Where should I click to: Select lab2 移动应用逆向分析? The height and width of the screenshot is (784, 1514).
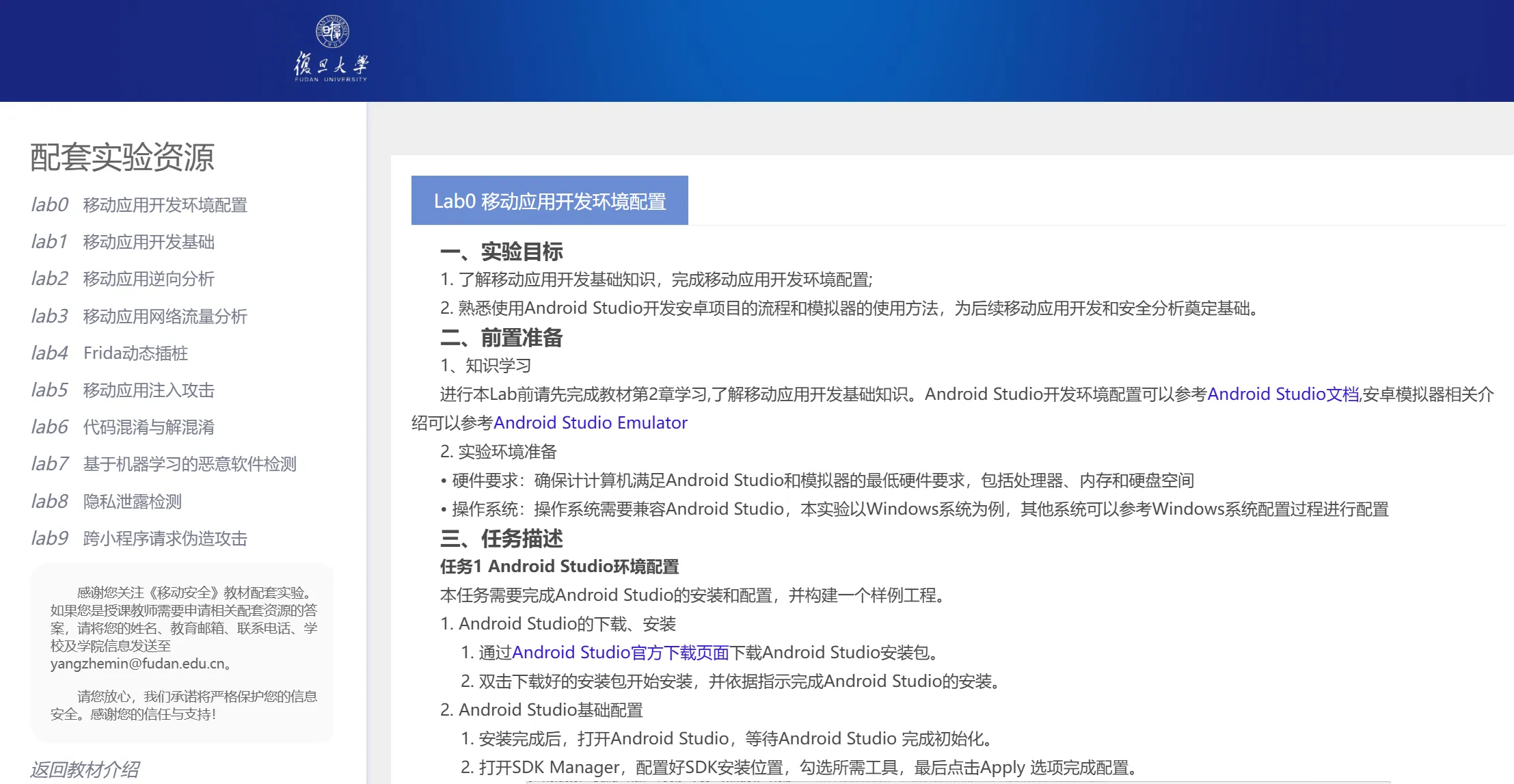click(x=122, y=278)
